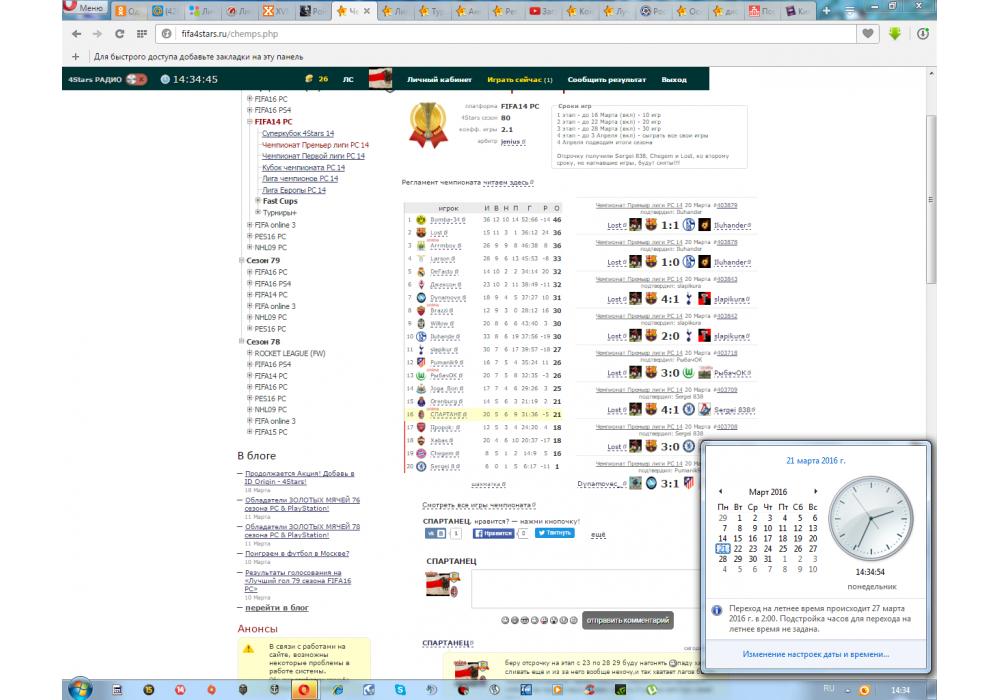Go to next month in calendar
This screenshot has height=700, width=1000.
click(816, 492)
